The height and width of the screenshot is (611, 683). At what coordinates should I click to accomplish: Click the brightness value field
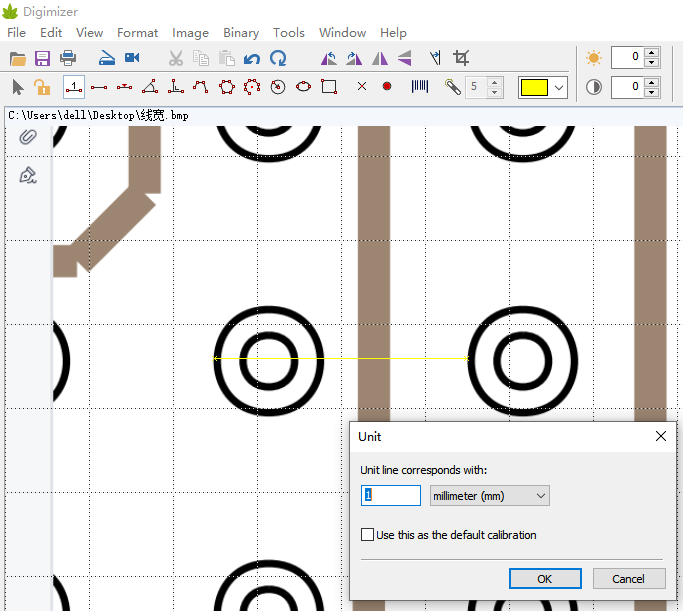pyautogui.click(x=627, y=57)
